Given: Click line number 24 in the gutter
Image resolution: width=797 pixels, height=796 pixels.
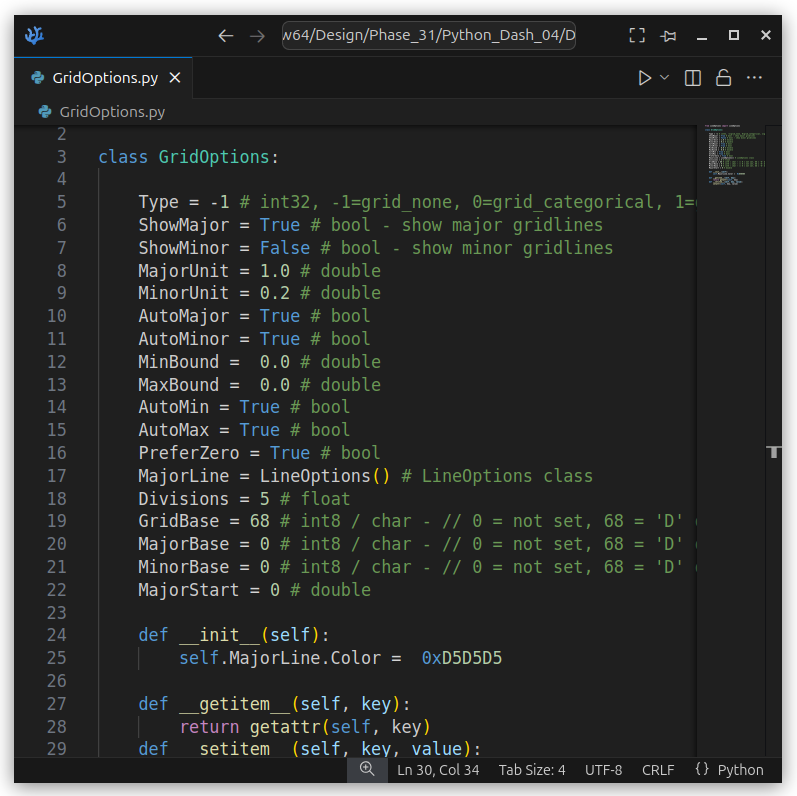Looking at the screenshot, I should [57, 635].
